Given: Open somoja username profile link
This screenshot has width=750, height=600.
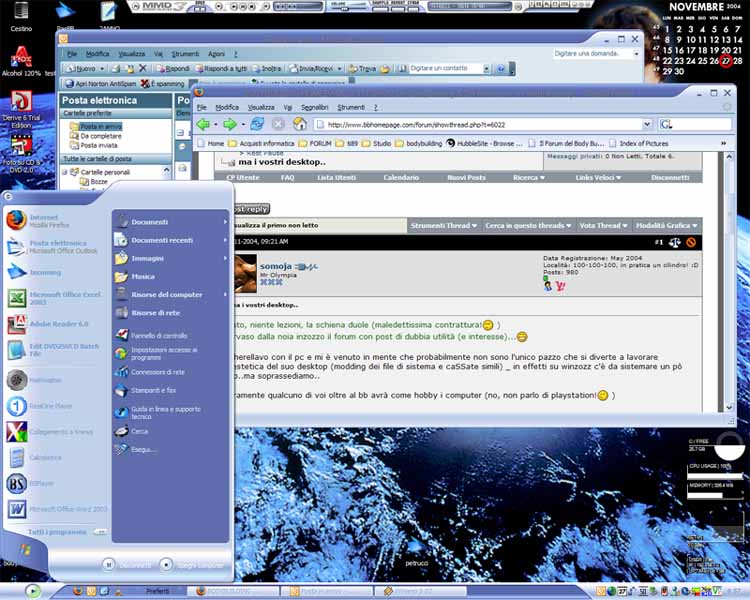Looking at the screenshot, I should pyautogui.click(x=276, y=266).
